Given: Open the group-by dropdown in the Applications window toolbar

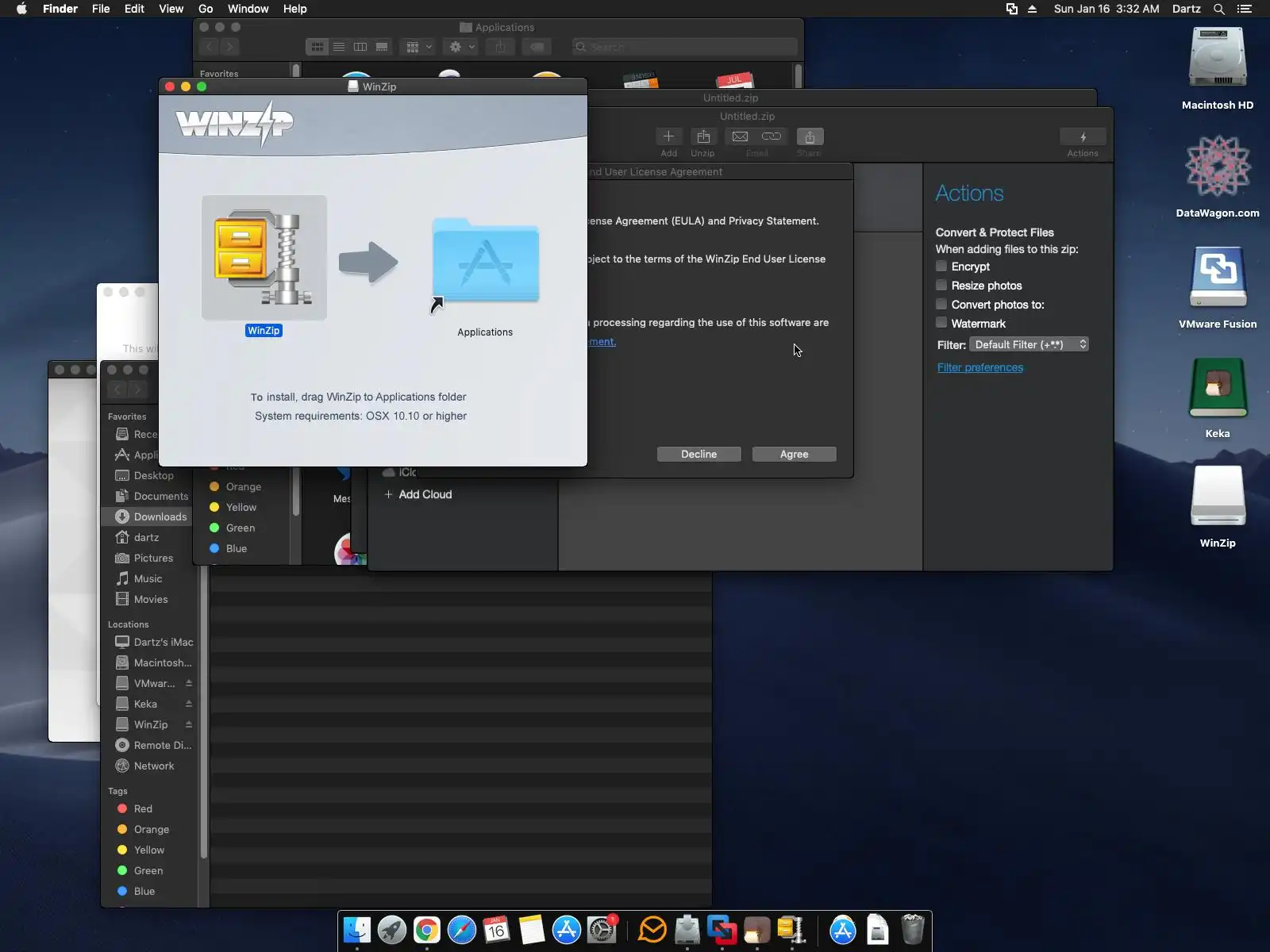Looking at the screenshot, I should coord(418,47).
